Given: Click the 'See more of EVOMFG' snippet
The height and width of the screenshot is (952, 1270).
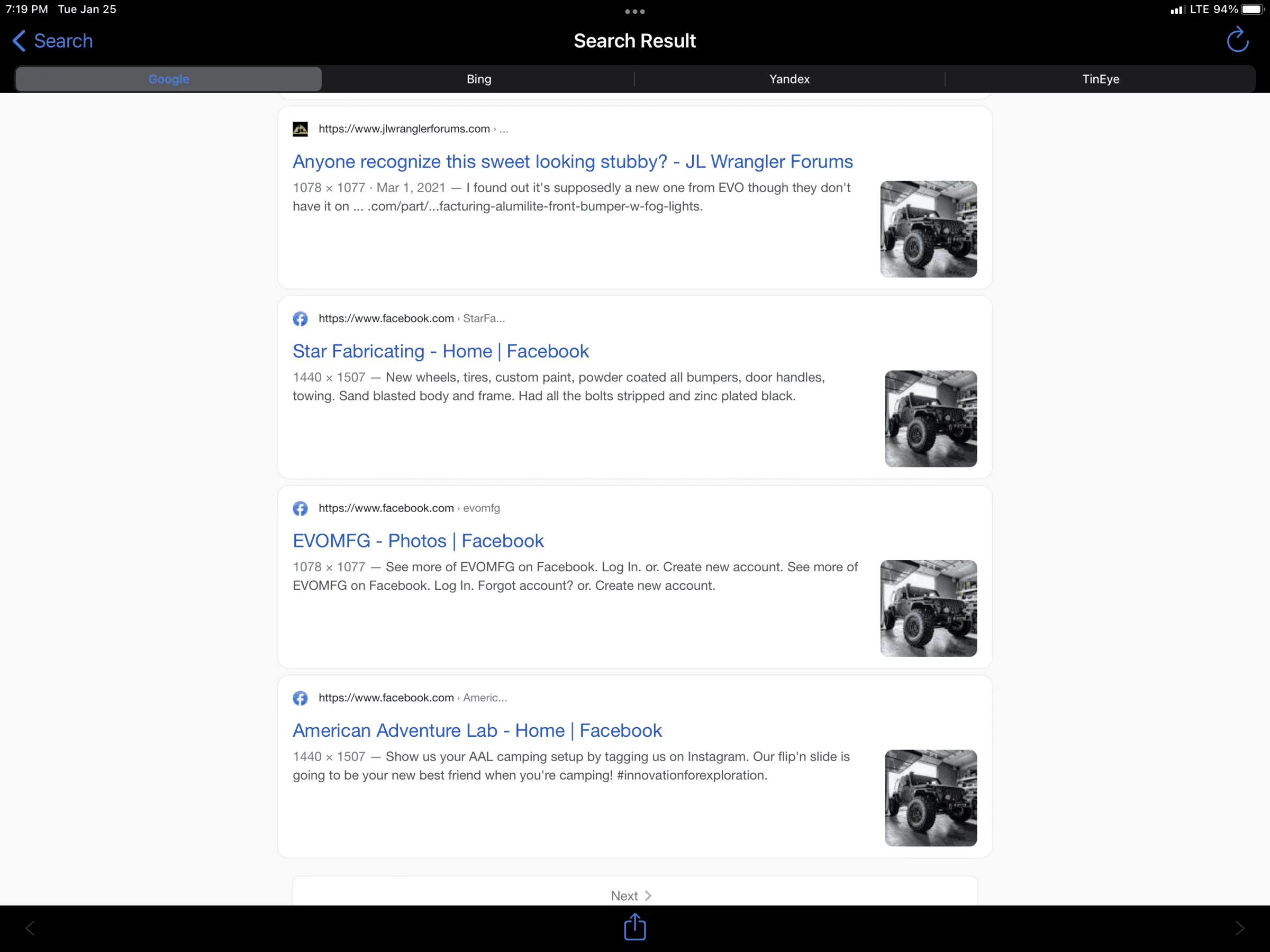Looking at the screenshot, I should coord(575,576).
